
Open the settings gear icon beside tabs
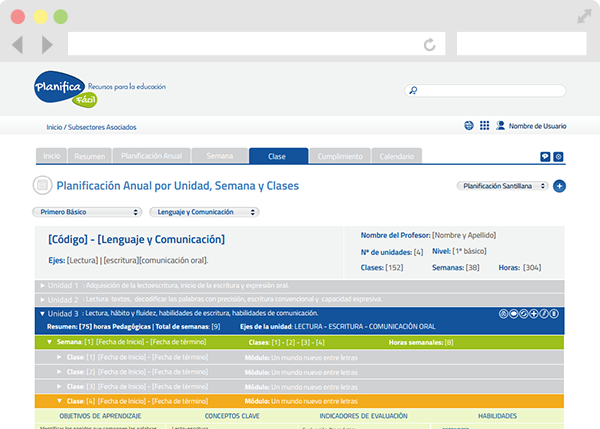point(559,157)
